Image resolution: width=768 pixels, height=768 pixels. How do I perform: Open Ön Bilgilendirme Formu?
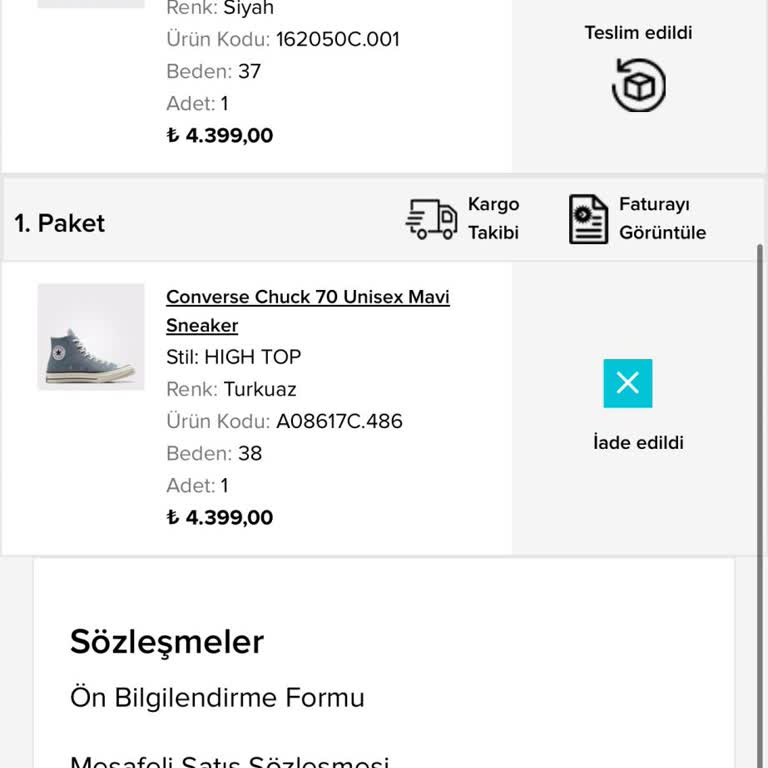pyautogui.click(x=217, y=697)
